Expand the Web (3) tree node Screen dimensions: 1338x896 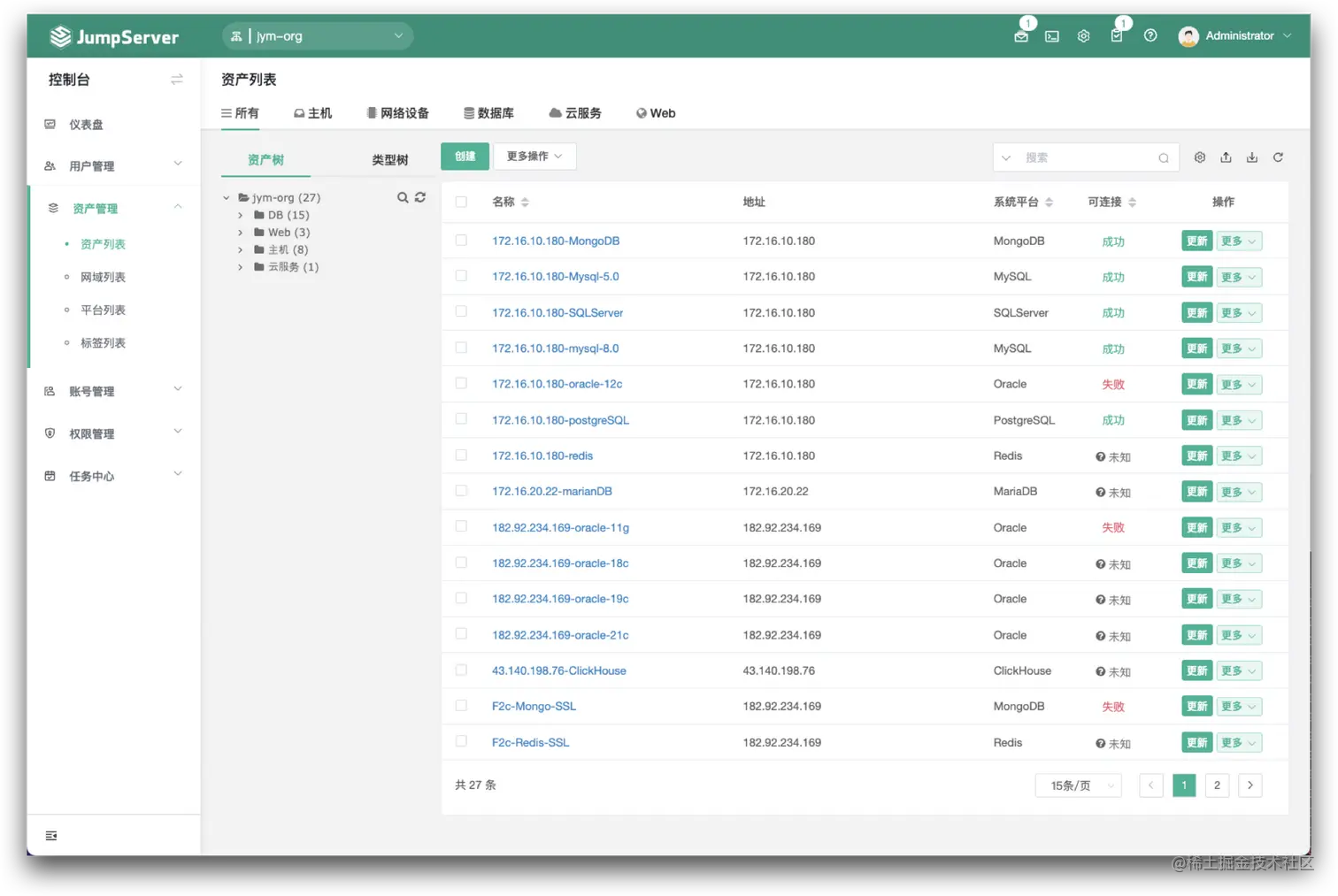pos(240,233)
